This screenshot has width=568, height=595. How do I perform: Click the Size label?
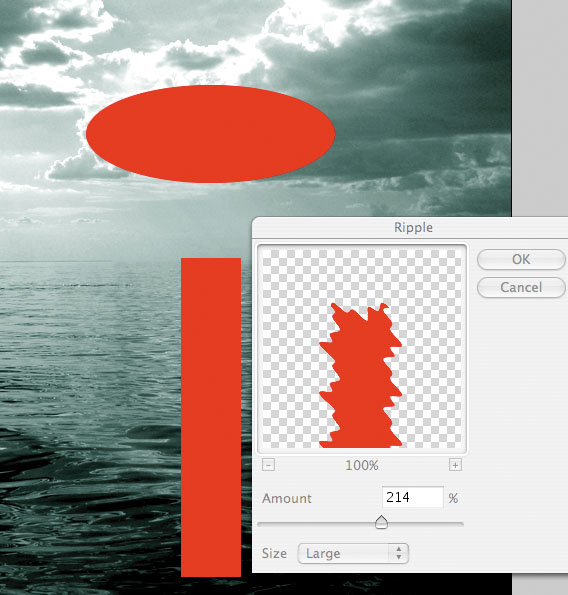(274, 554)
